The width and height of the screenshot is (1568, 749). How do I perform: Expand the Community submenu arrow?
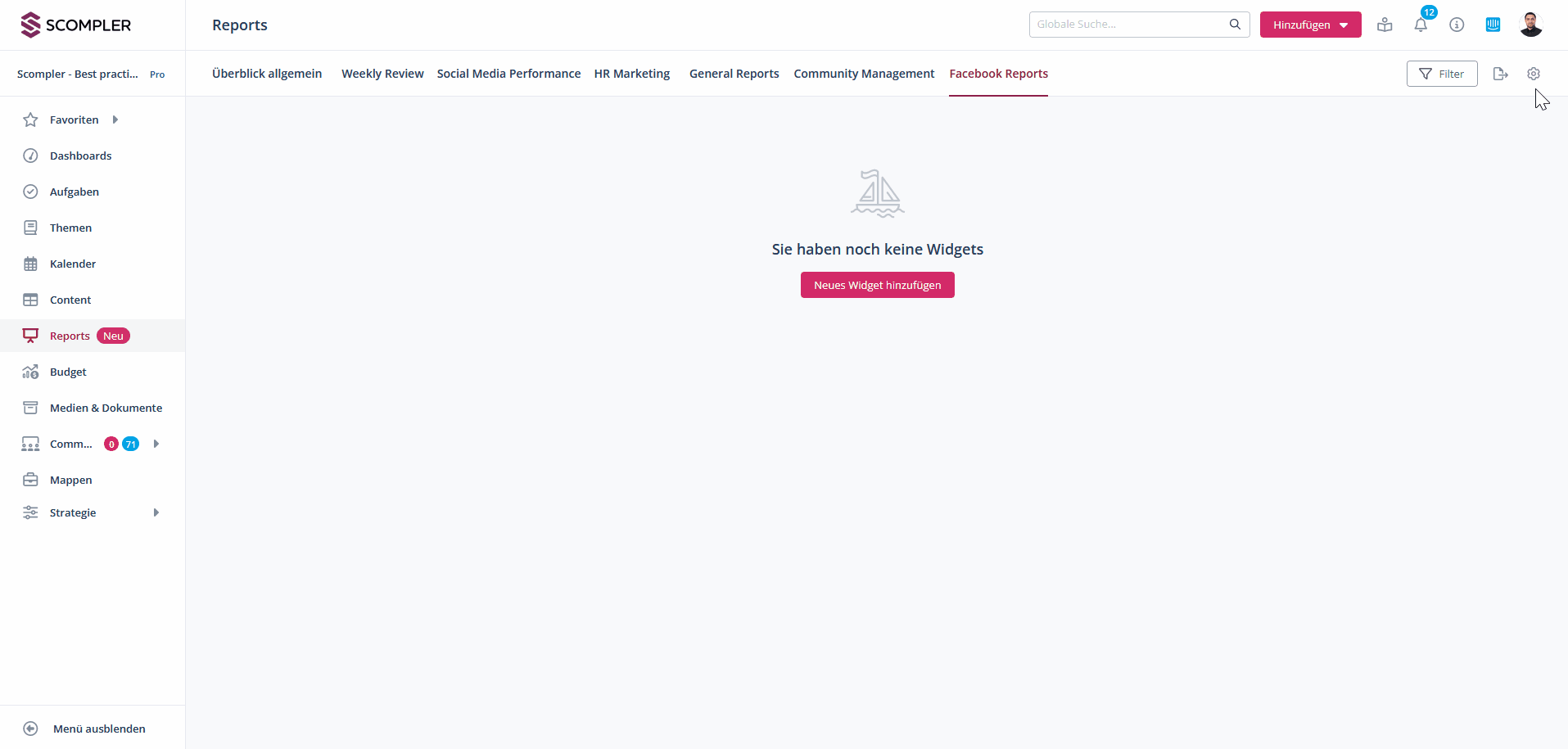pyautogui.click(x=156, y=444)
